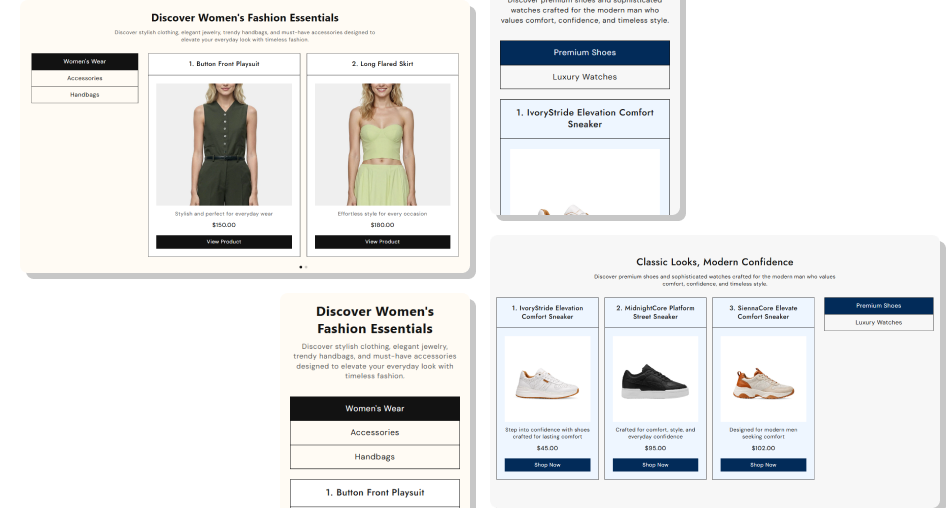950x508 pixels.
Task: Open the orange-white SiennaCore sneaker image
Action: 763,379
